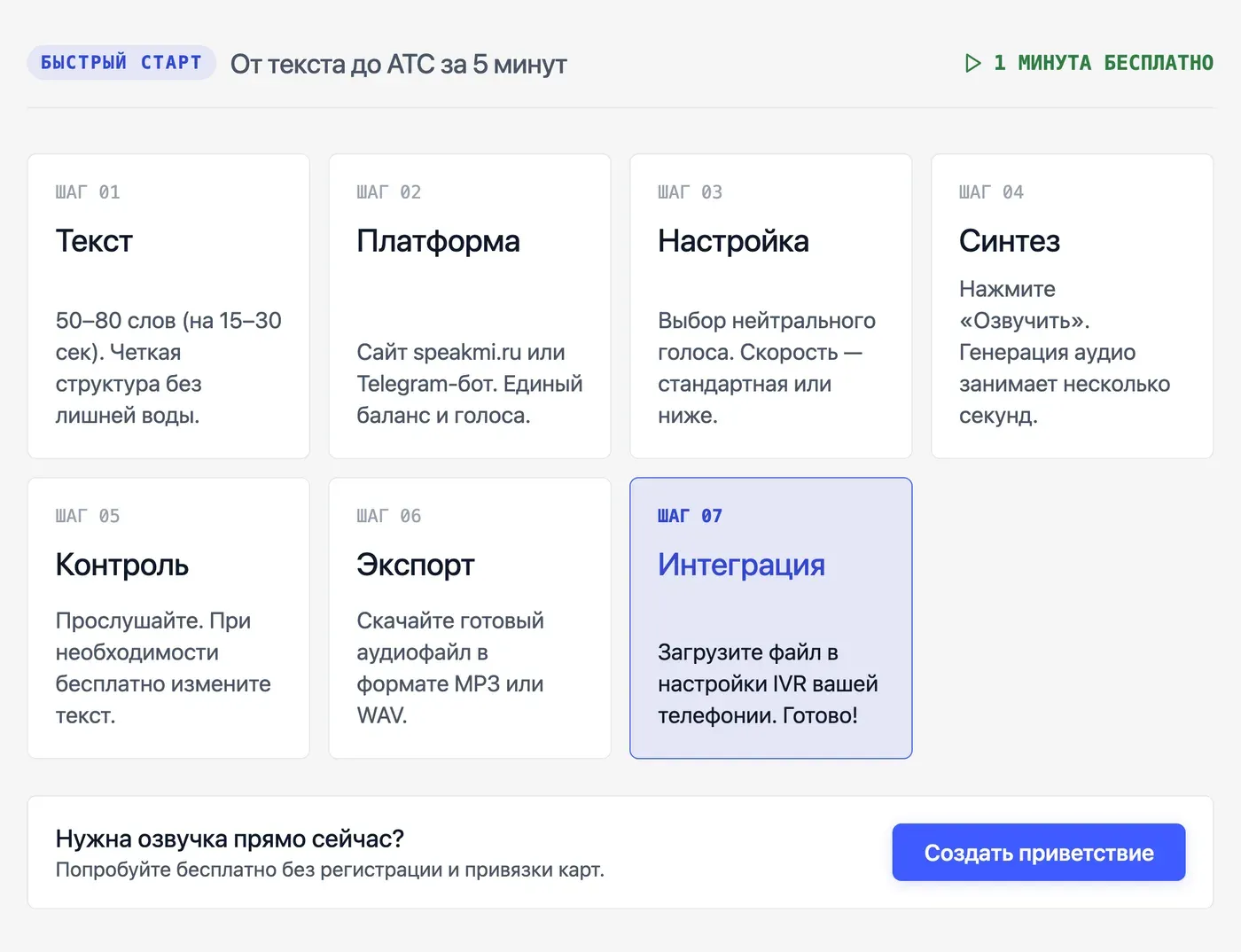Click the 'Создать приветствие' button
The height and width of the screenshot is (952, 1241).
point(1038,852)
